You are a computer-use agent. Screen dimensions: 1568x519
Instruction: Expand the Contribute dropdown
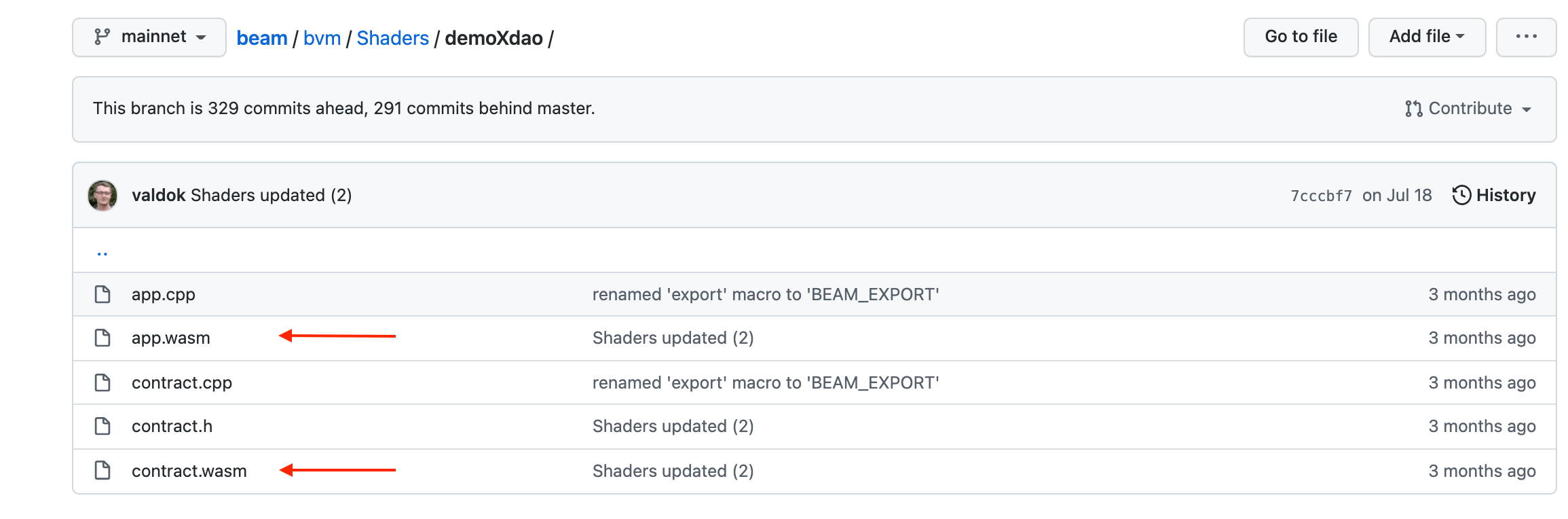click(x=1468, y=109)
